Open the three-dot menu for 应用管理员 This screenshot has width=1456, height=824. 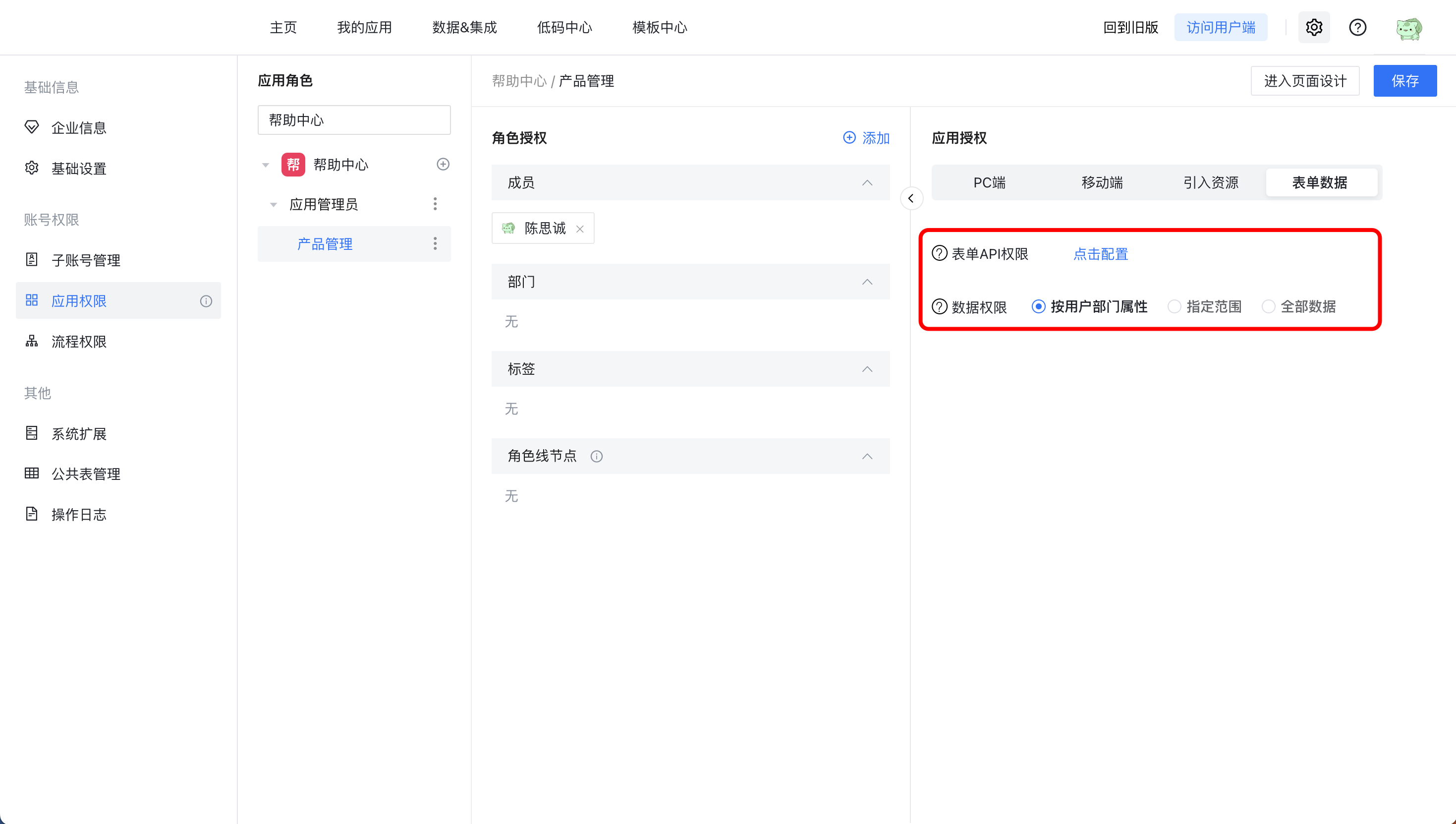pyautogui.click(x=435, y=204)
